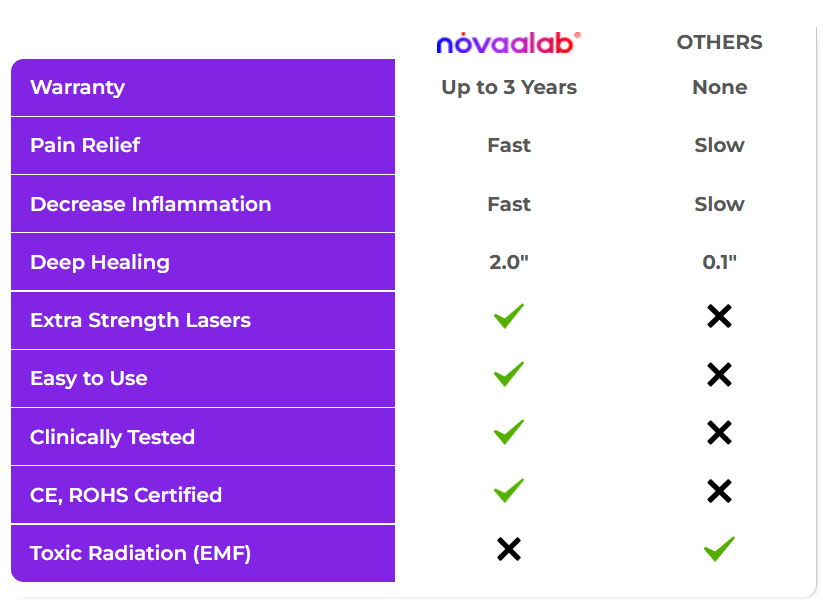823x604 pixels.
Task: Click green checkmark in Easy to Use row
Action: click(x=509, y=374)
